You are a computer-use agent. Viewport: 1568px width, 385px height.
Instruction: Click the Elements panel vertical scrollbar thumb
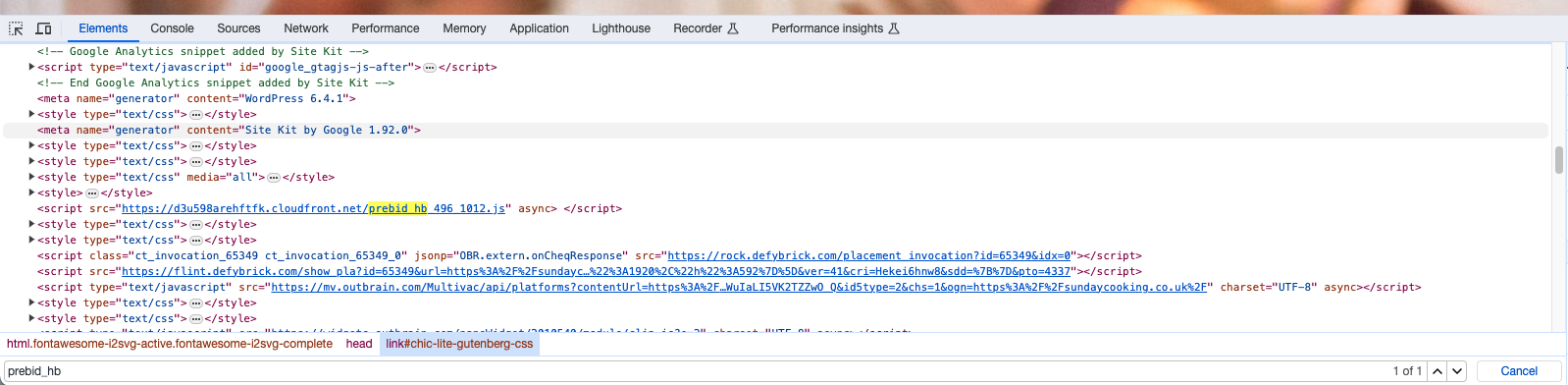(x=1559, y=160)
